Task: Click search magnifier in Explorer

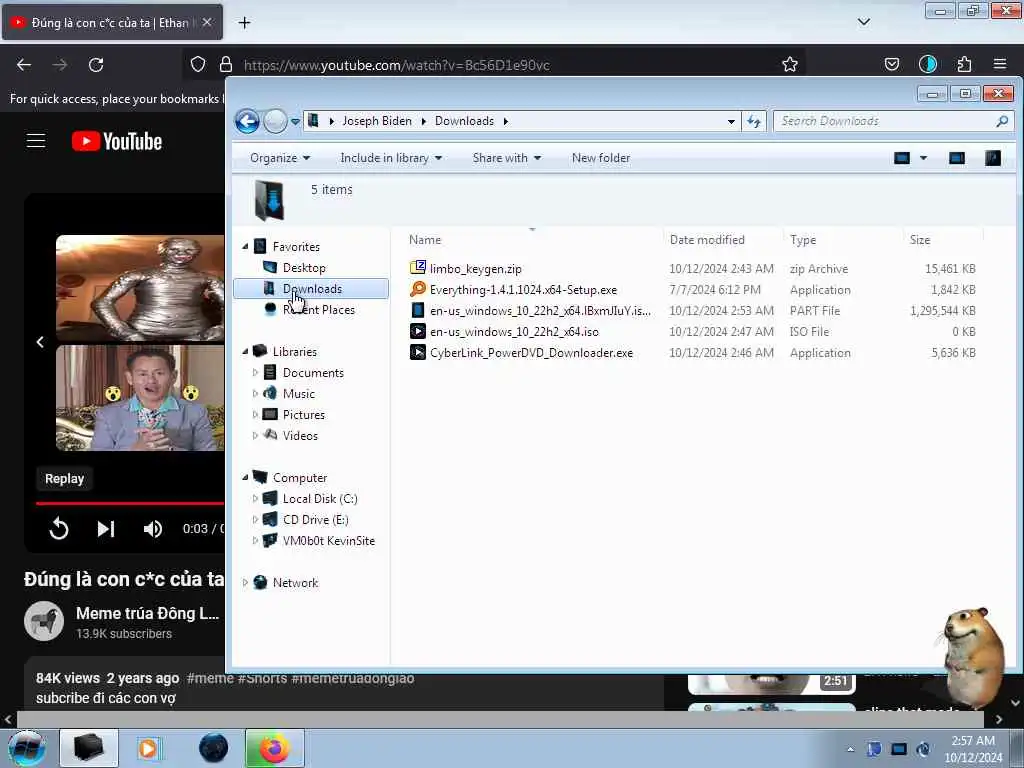Action: (x=1002, y=121)
